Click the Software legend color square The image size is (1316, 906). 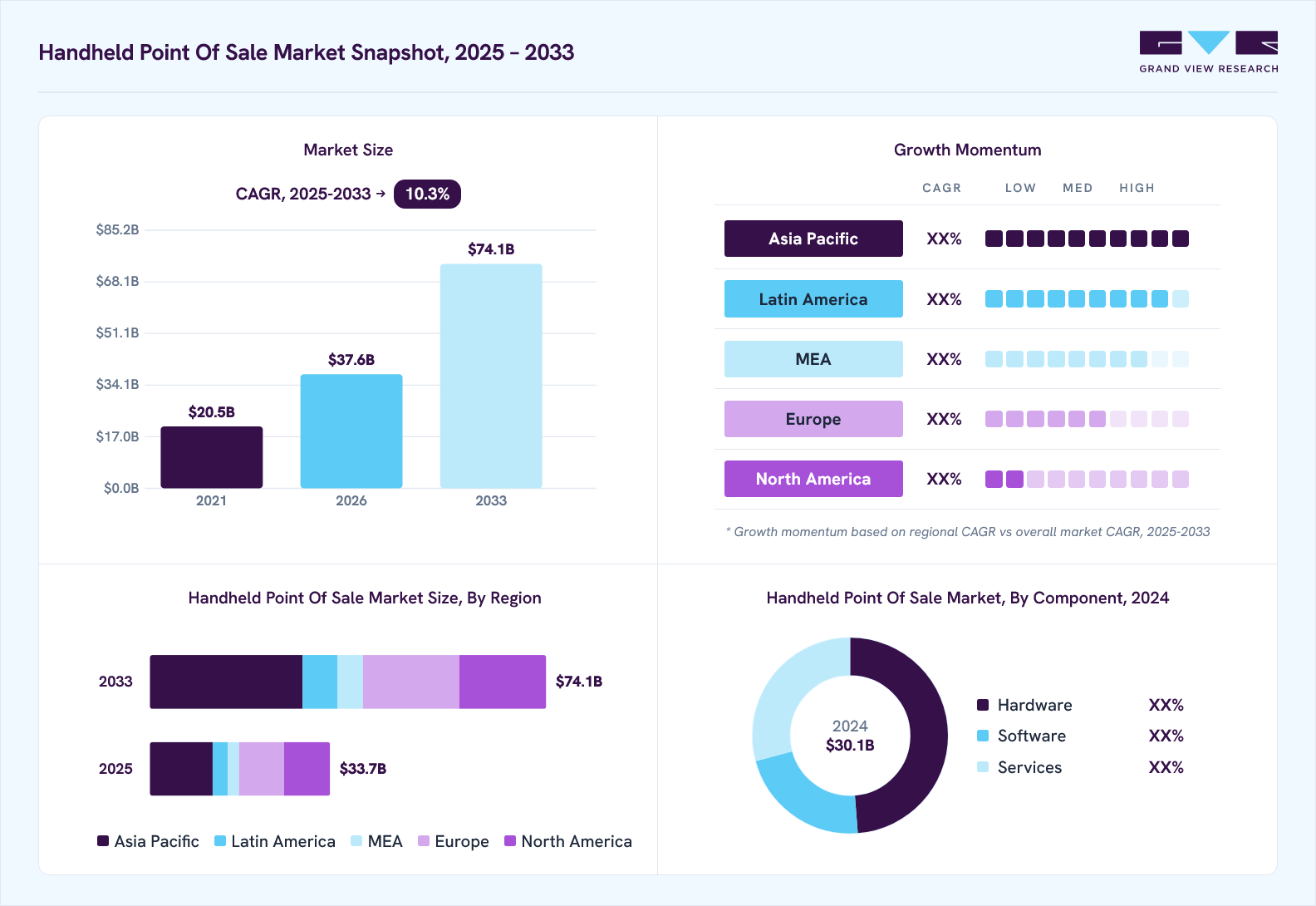983,736
